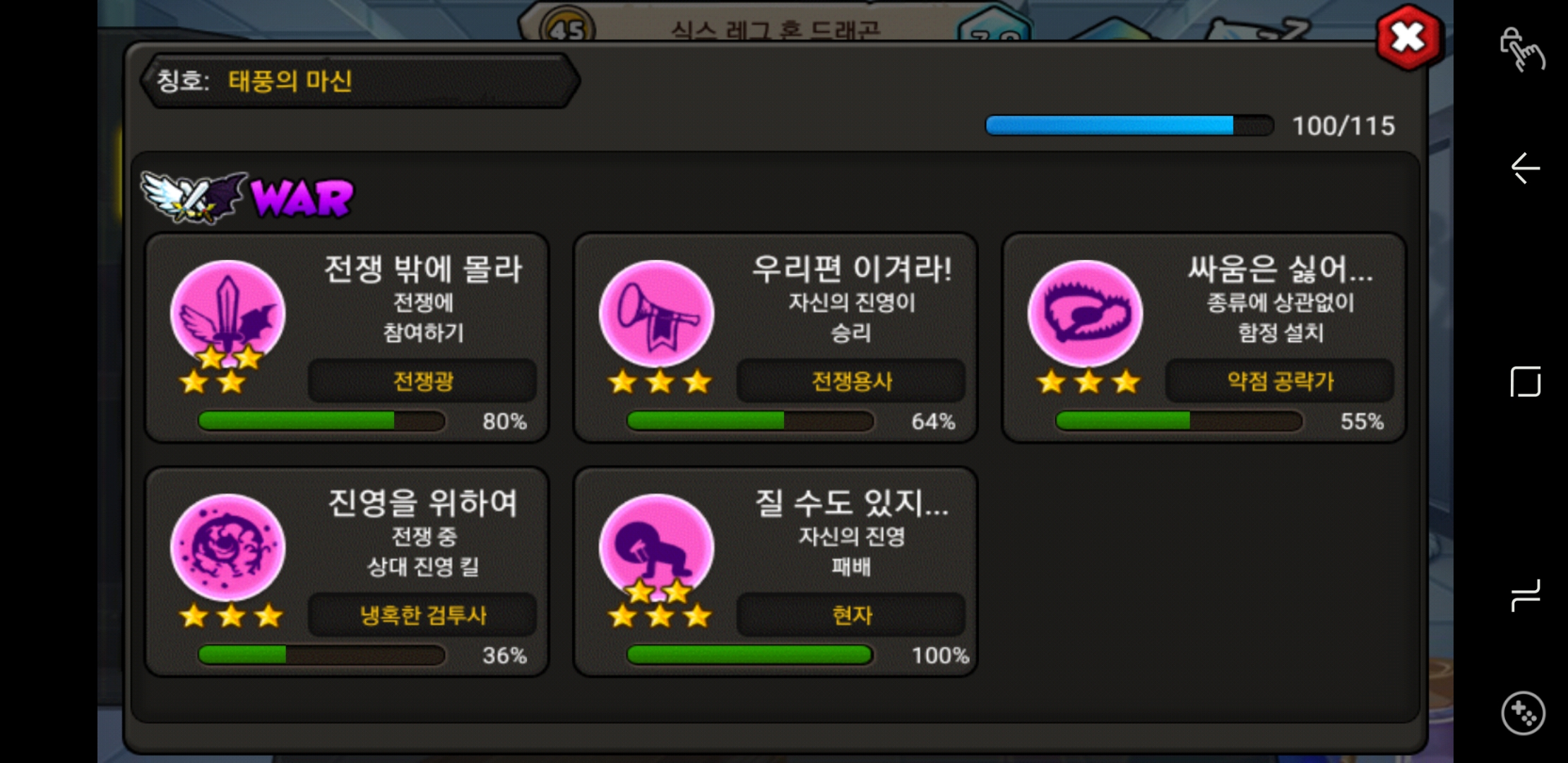
Task: Tap the swirling dragon kill achievement icon
Action: 228,547
